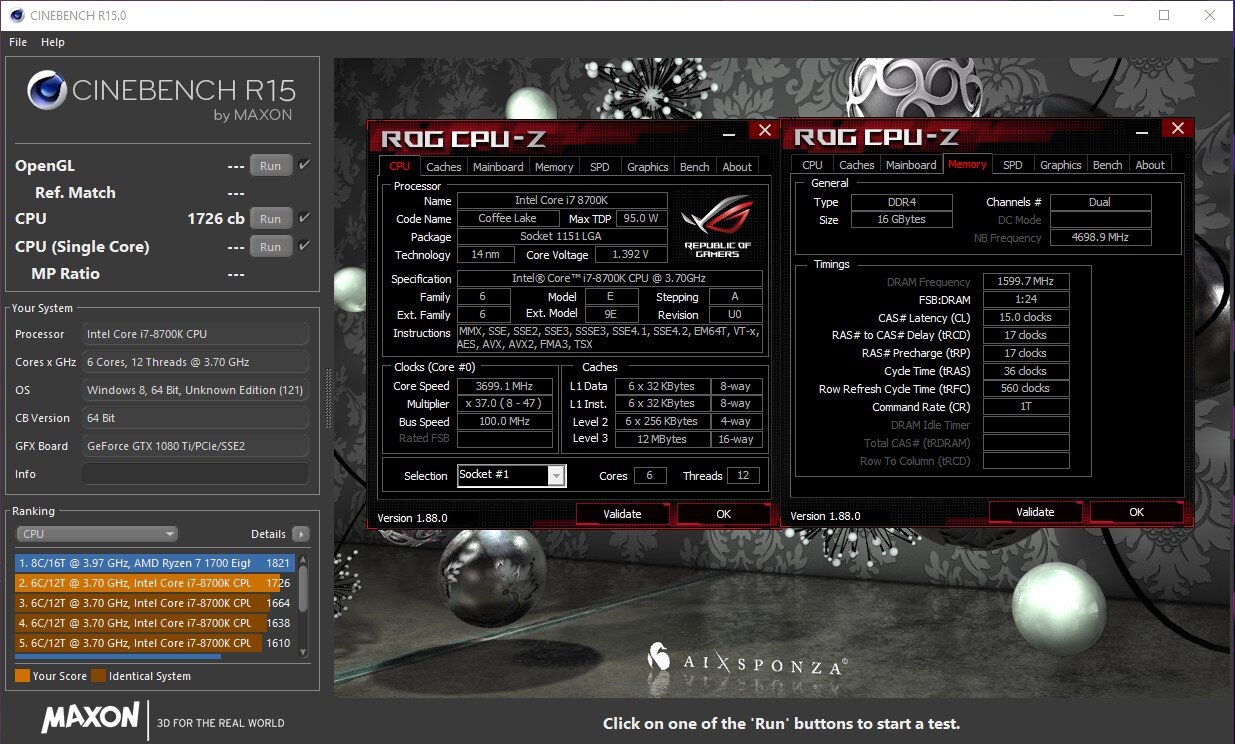This screenshot has height=744, width=1235.
Task: Click the CPU score 1726 cb
Action: [216, 218]
